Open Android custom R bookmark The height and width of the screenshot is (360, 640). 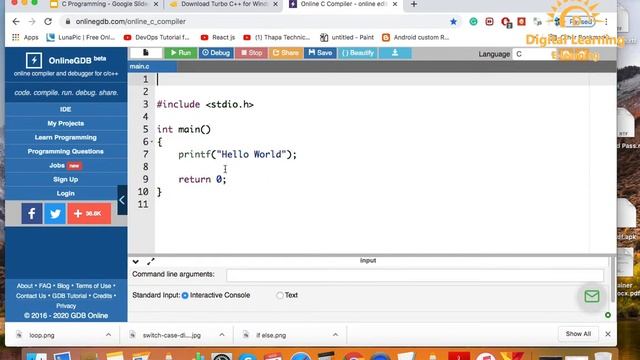[415, 37]
